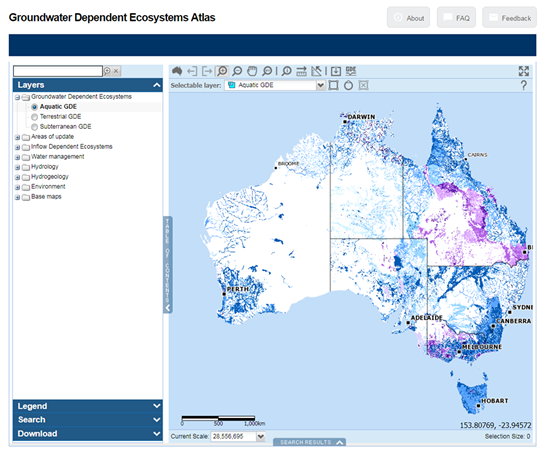Run the layer search magnifier

click(107, 71)
